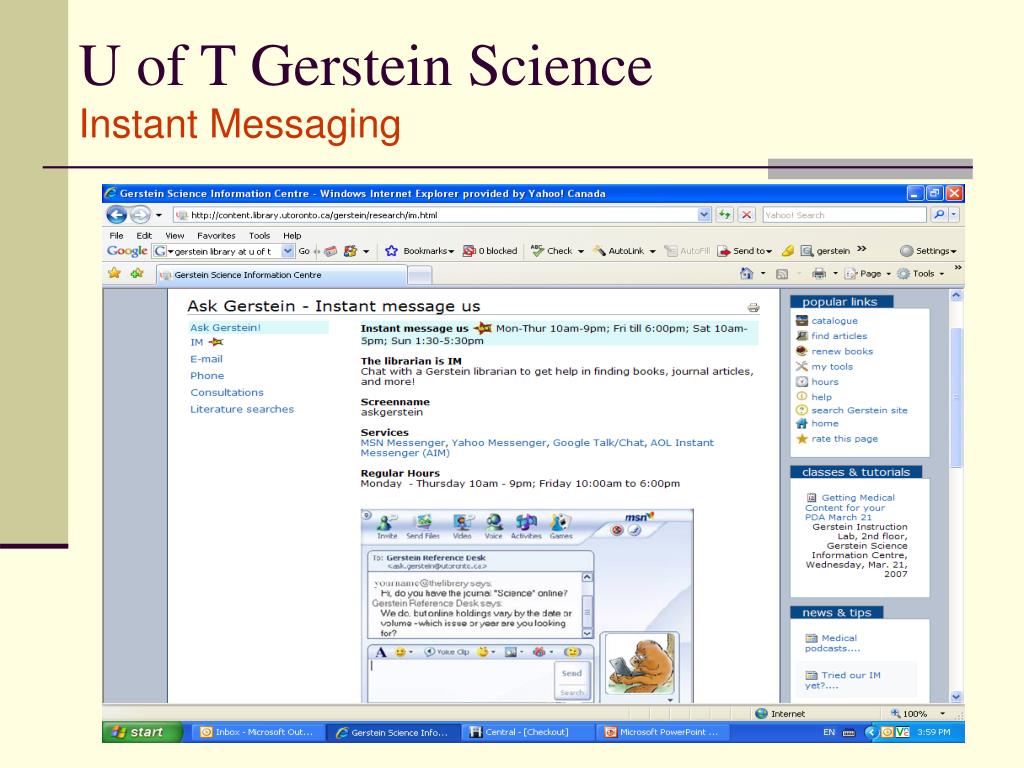
Task: Click the page vertical scrollbar down arrow
Action: point(956,696)
